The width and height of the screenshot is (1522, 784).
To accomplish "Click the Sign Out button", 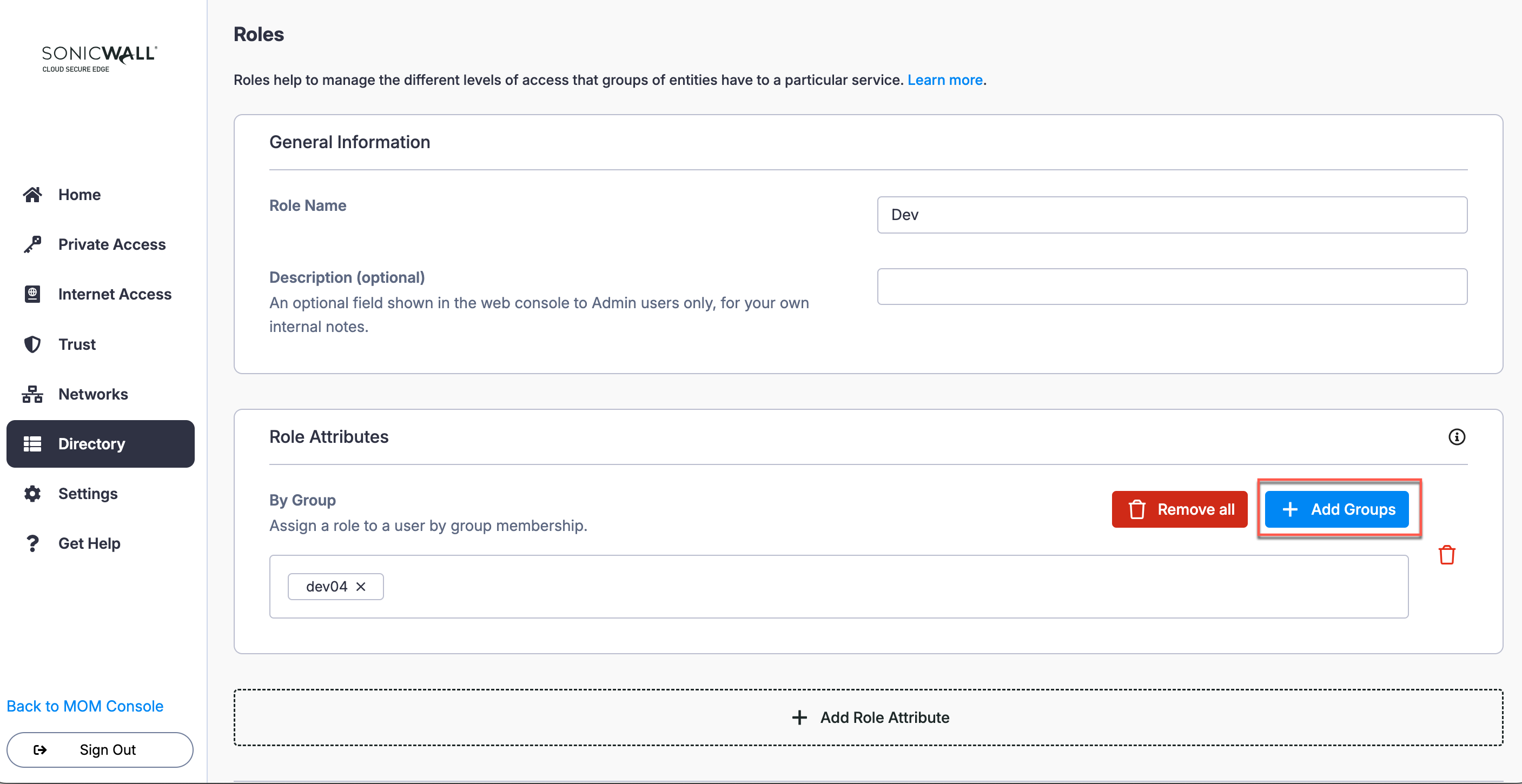I will click(x=100, y=749).
